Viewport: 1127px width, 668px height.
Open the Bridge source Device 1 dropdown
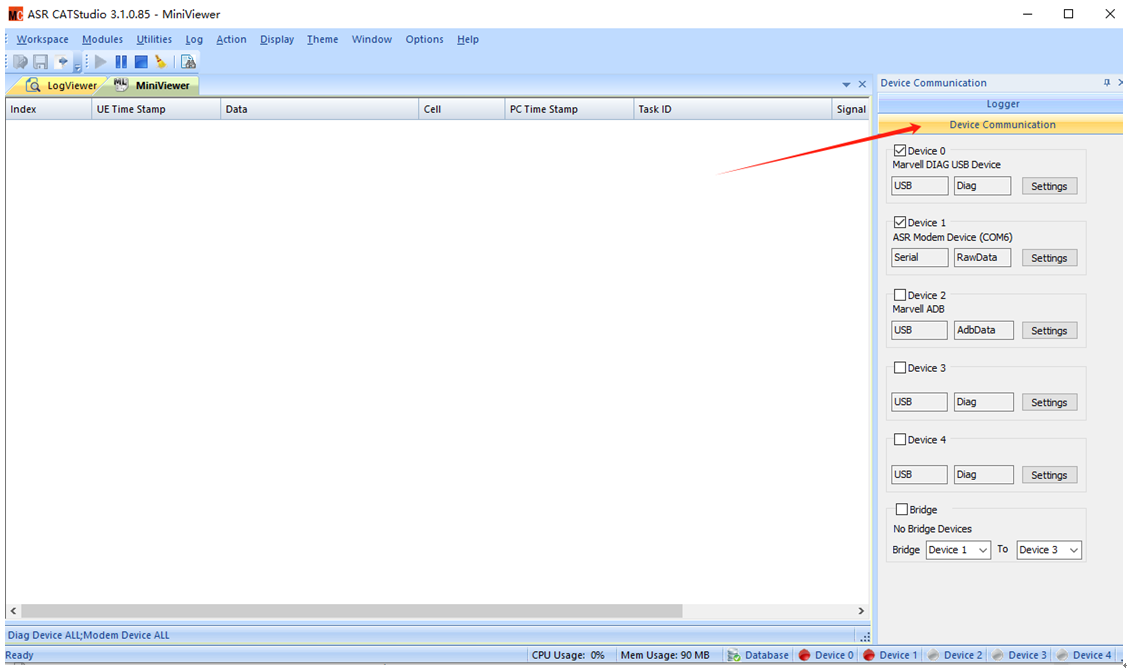click(958, 550)
